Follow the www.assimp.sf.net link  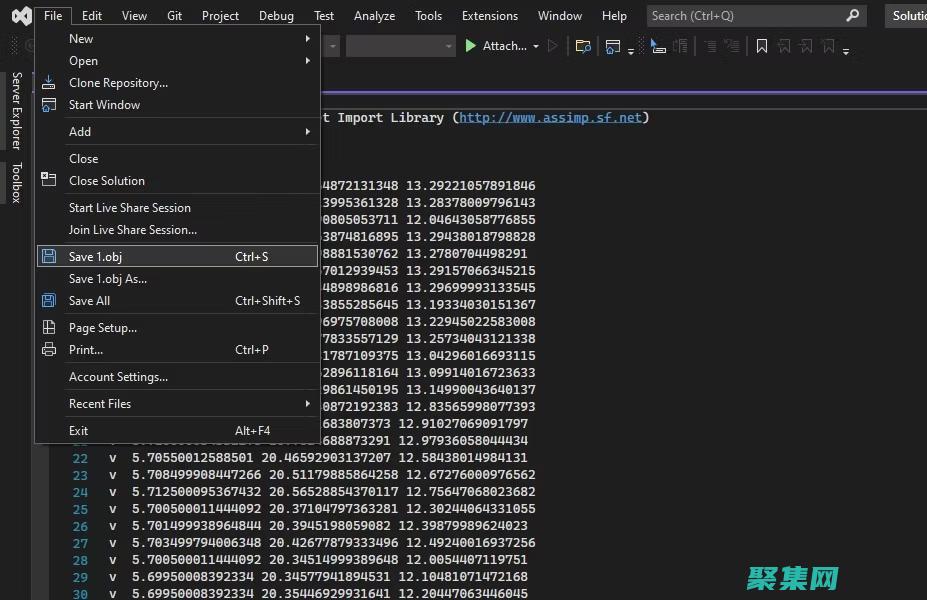click(550, 118)
